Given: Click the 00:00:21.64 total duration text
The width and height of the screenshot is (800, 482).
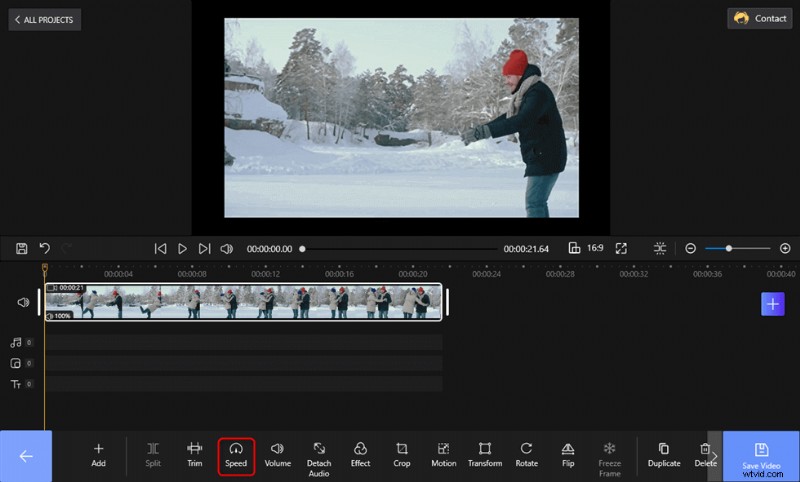Looking at the screenshot, I should point(526,249).
